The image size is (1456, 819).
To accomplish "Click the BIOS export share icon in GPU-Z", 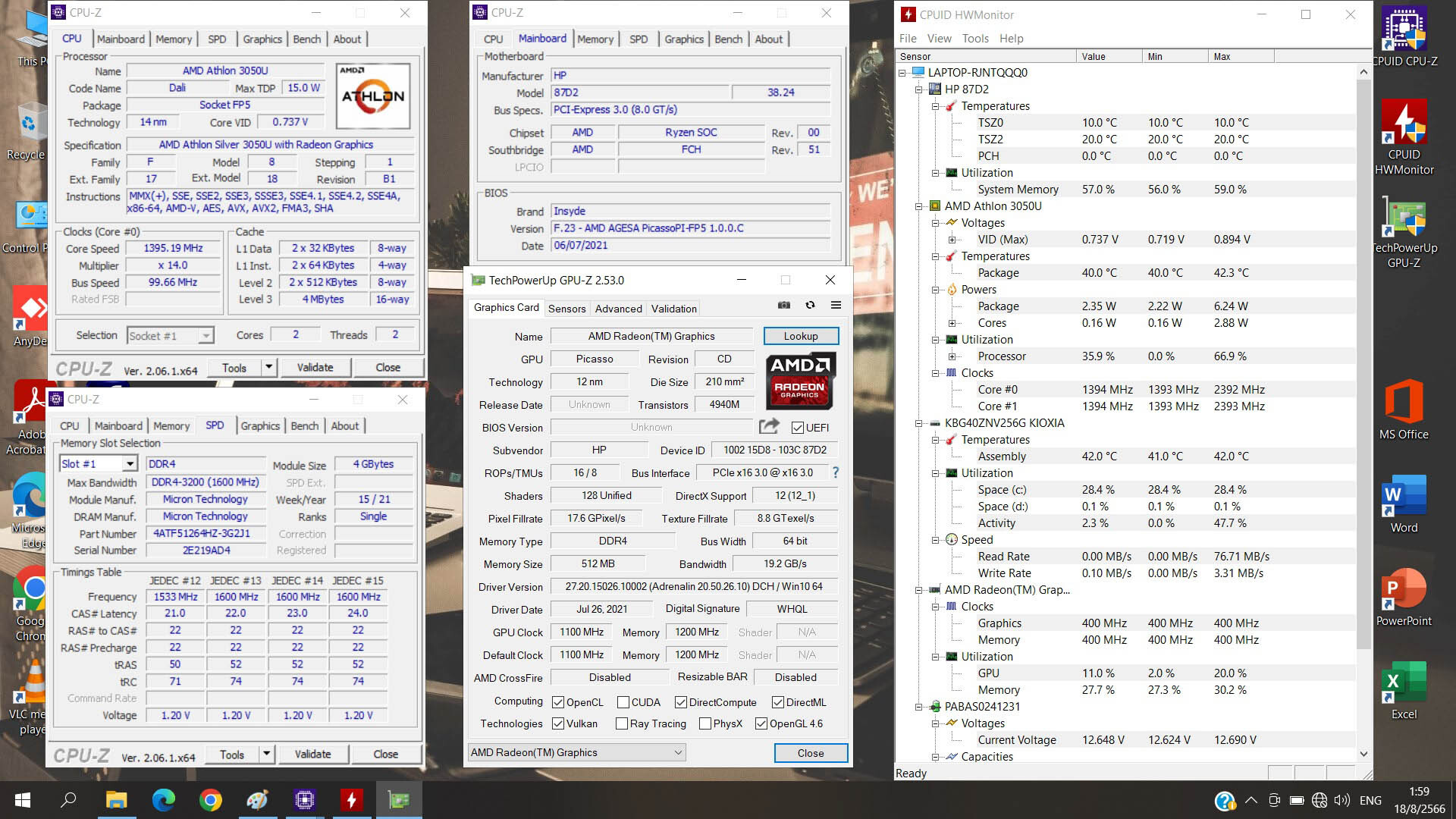I will click(x=769, y=426).
